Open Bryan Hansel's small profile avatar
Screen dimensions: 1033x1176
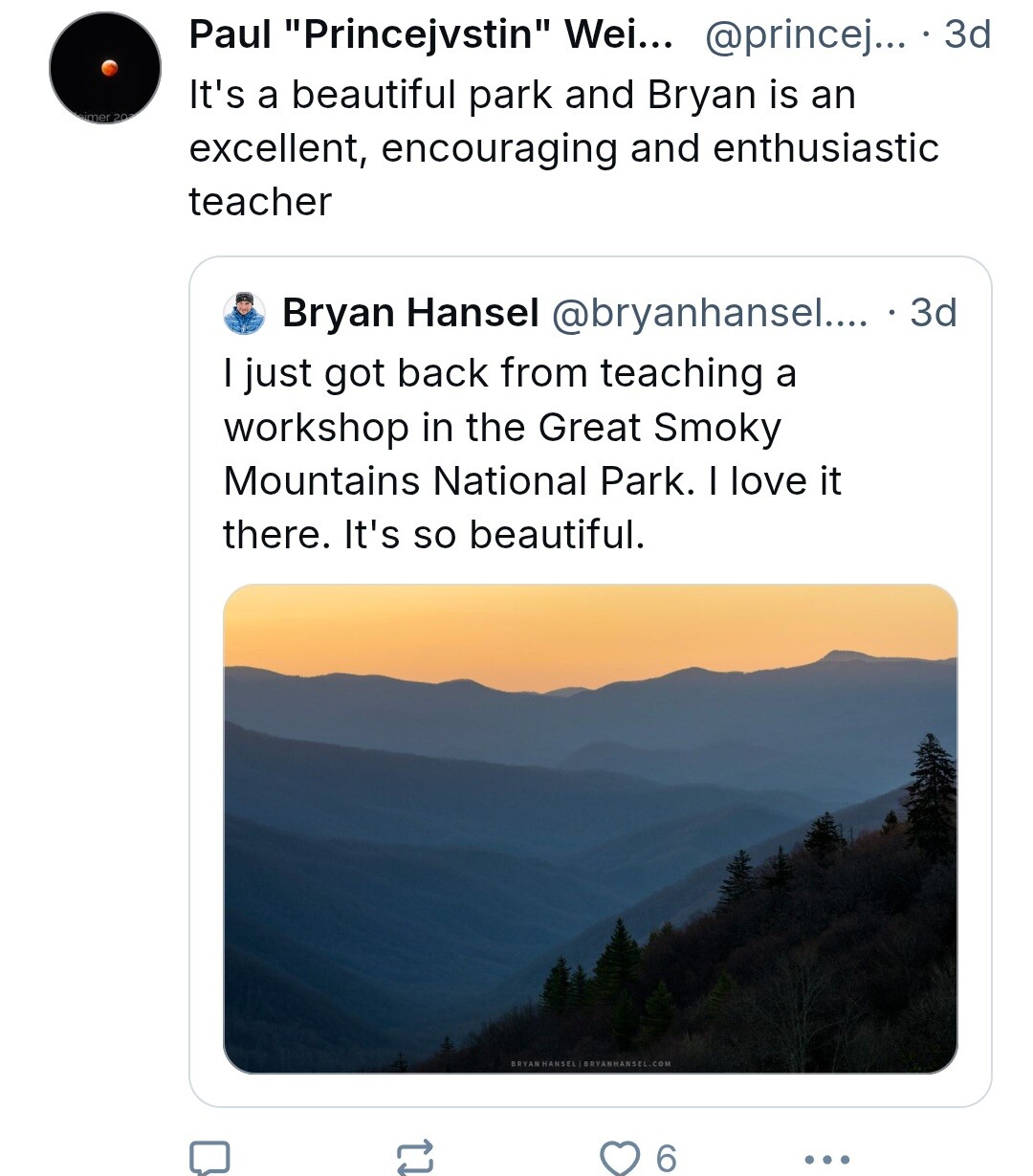click(x=245, y=313)
